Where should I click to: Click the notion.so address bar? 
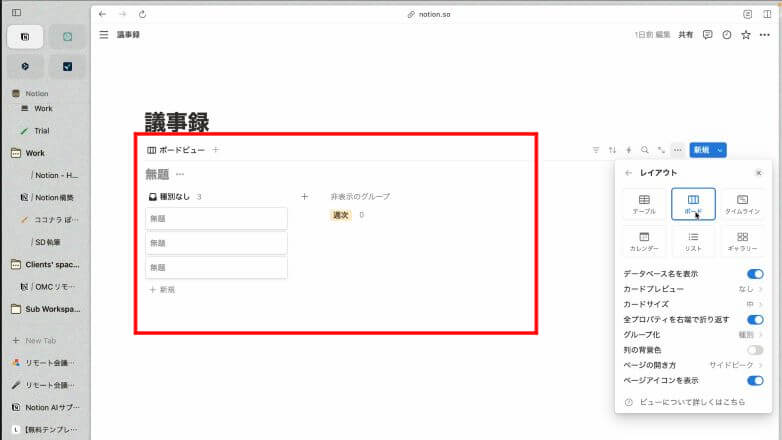click(429, 14)
